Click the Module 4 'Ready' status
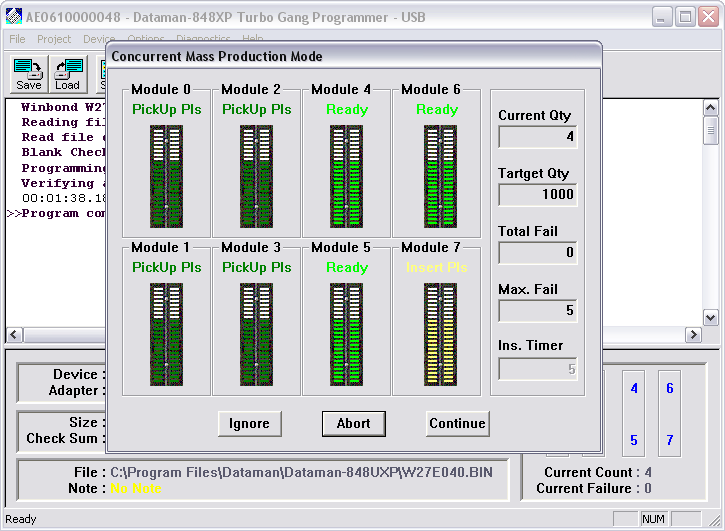Image resolution: width=725 pixels, height=531 pixels. tap(347, 110)
